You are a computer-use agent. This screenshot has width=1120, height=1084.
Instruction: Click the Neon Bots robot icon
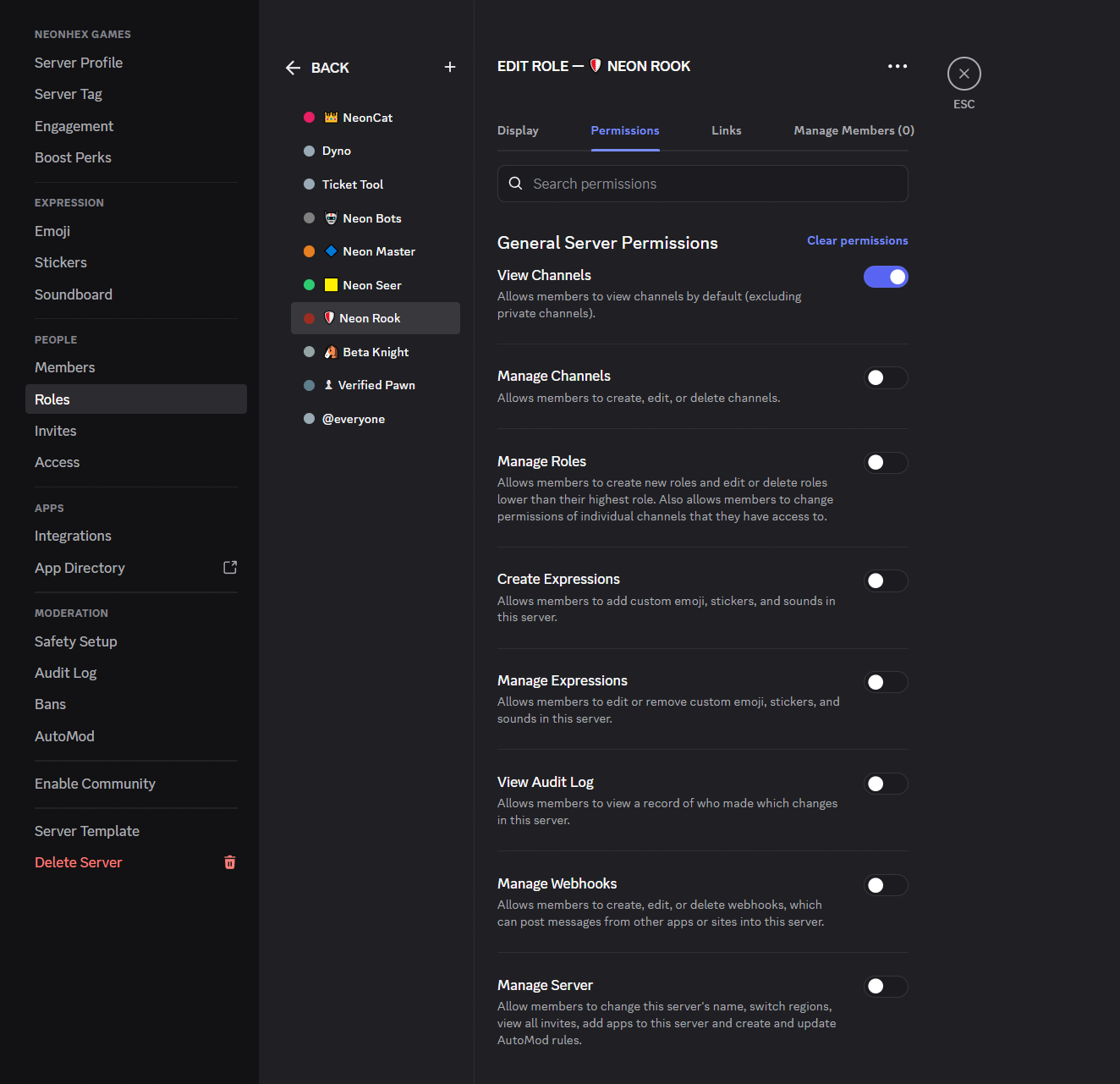(x=332, y=218)
